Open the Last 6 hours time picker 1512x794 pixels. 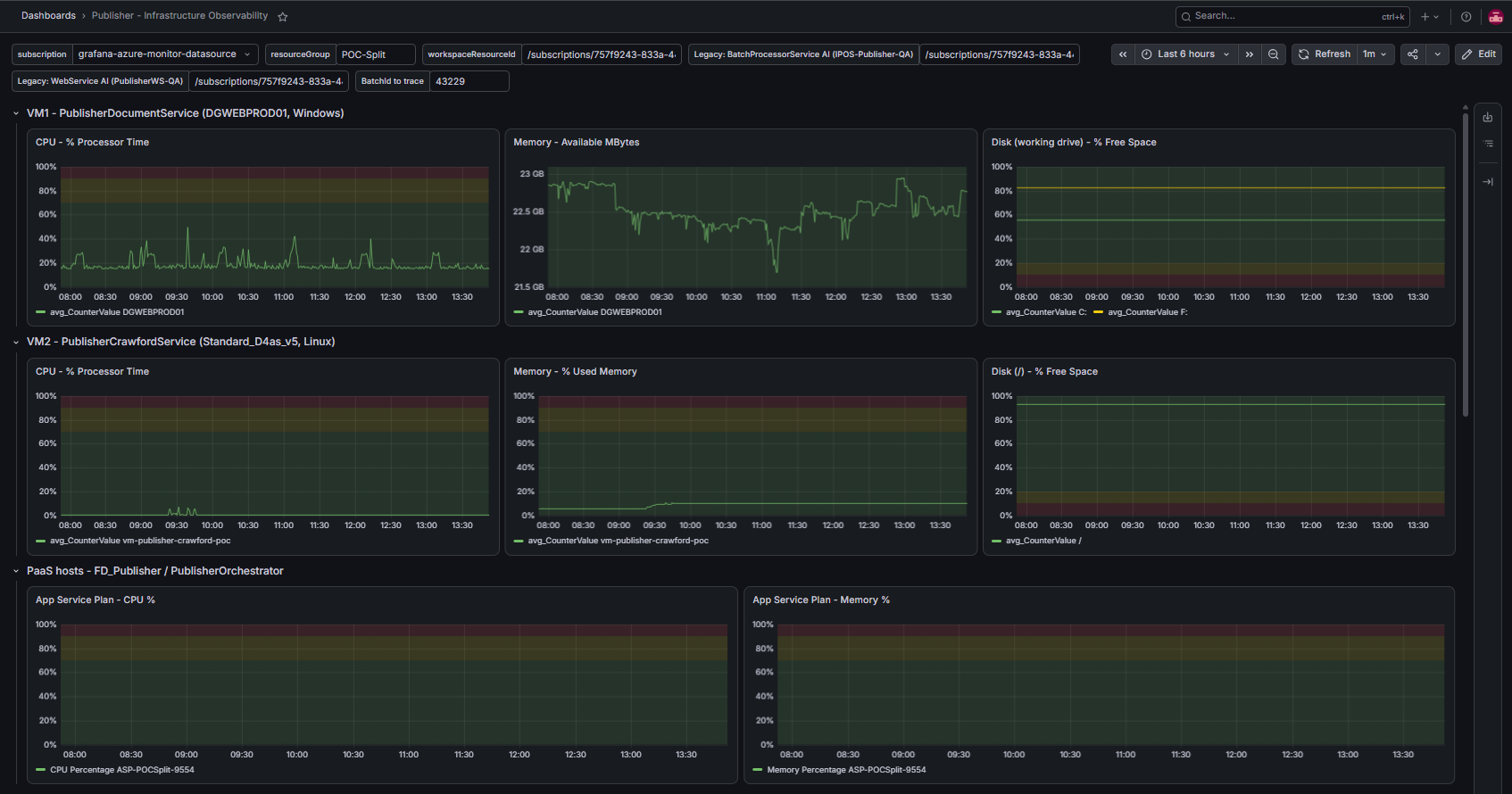click(x=1186, y=54)
